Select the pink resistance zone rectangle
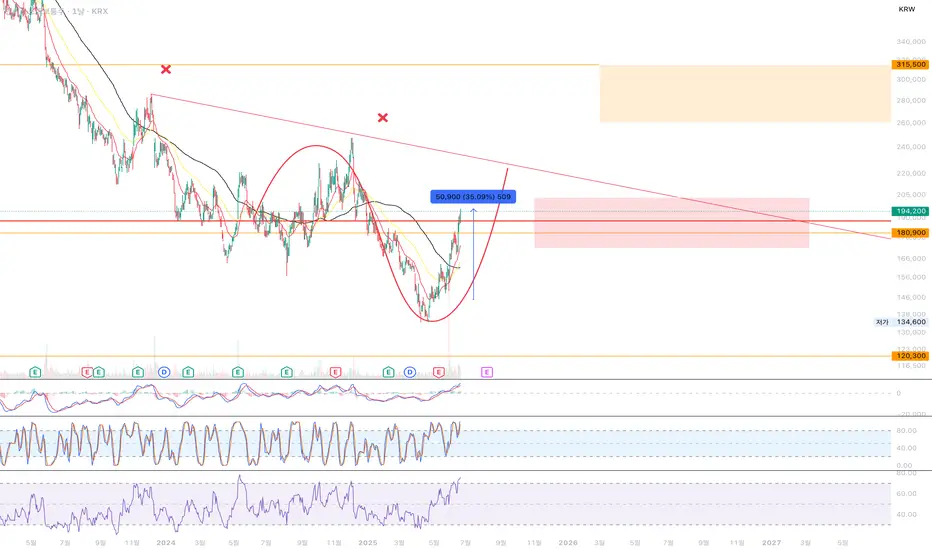This screenshot has width=932, height=550. tap(672, 223)
